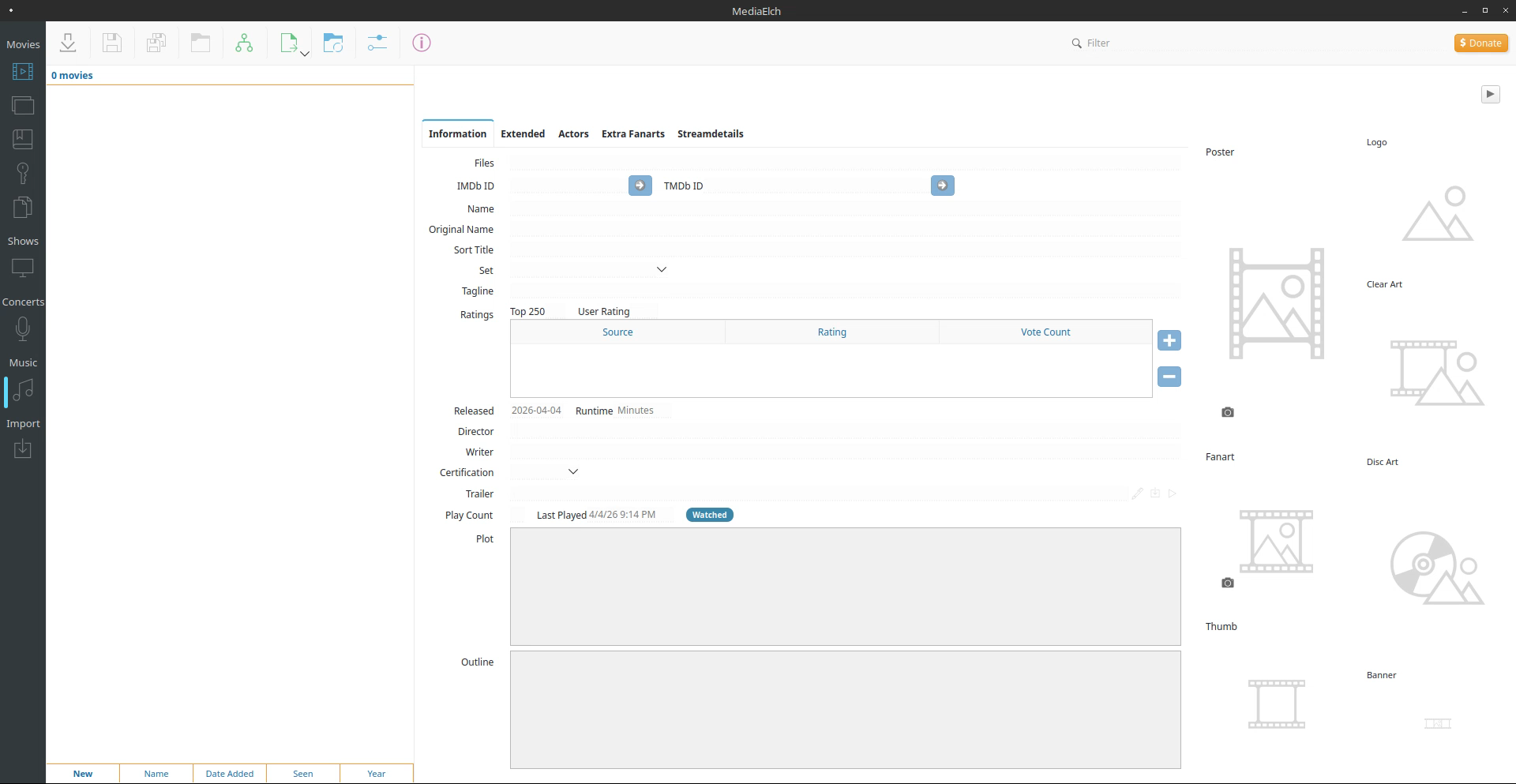Add a rating with the plus button
The width and height of the screenshot is (1516, 784).
coord(1169,340)
